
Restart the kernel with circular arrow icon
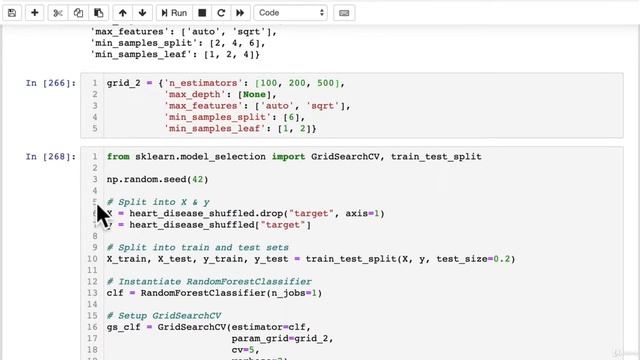pyautogui.click(x=221, y=13)
